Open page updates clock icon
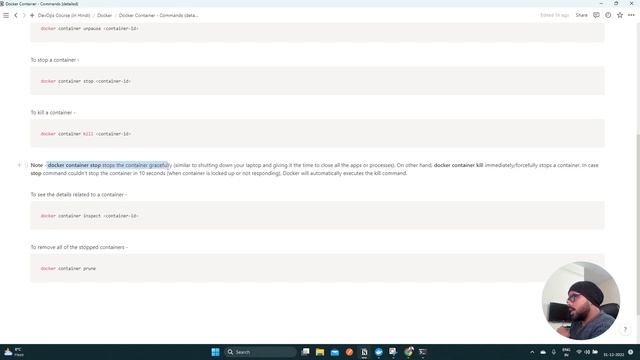This screenshot has height=360, width=640. point(608,15)
